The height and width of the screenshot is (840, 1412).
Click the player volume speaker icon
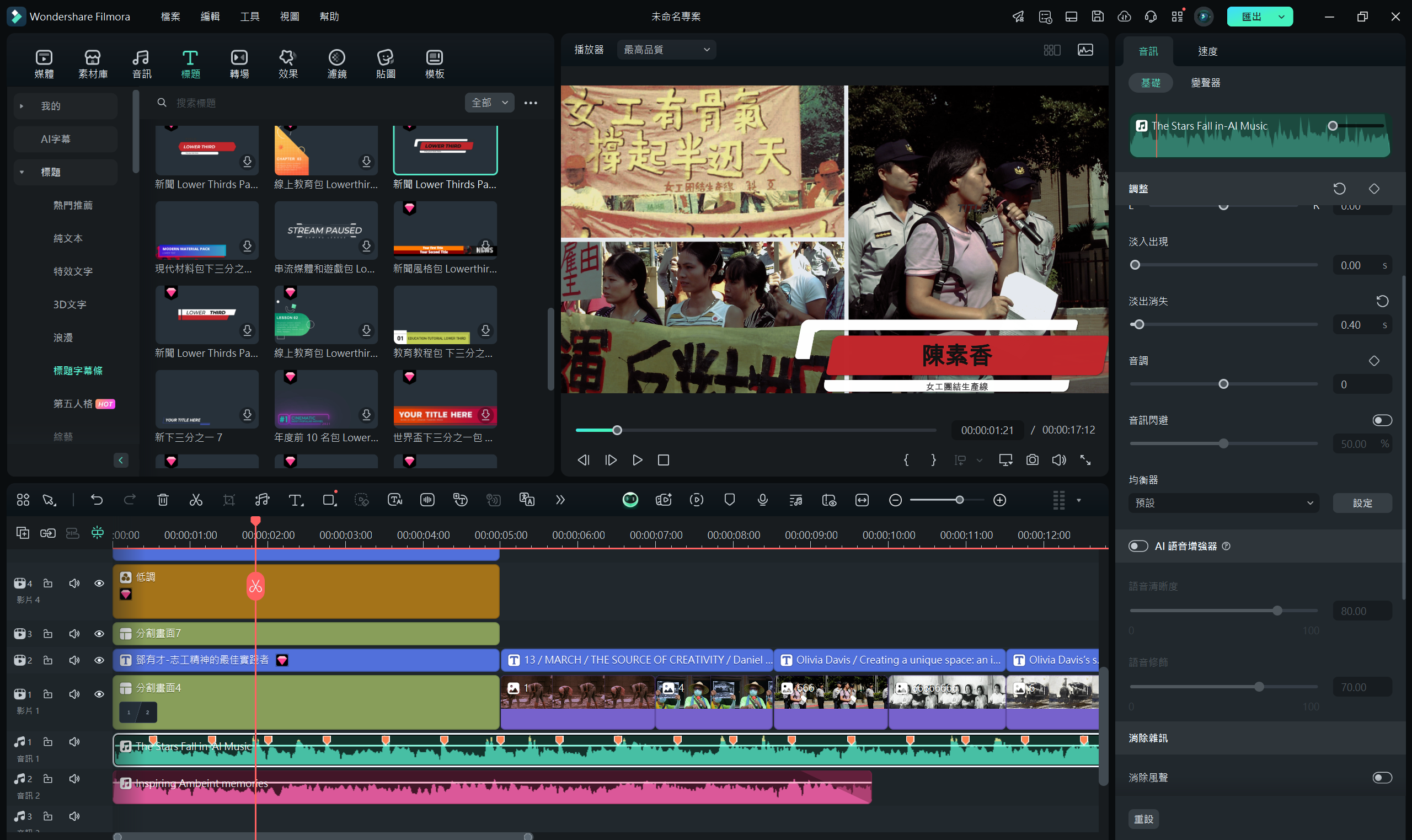pos(1059,460)
